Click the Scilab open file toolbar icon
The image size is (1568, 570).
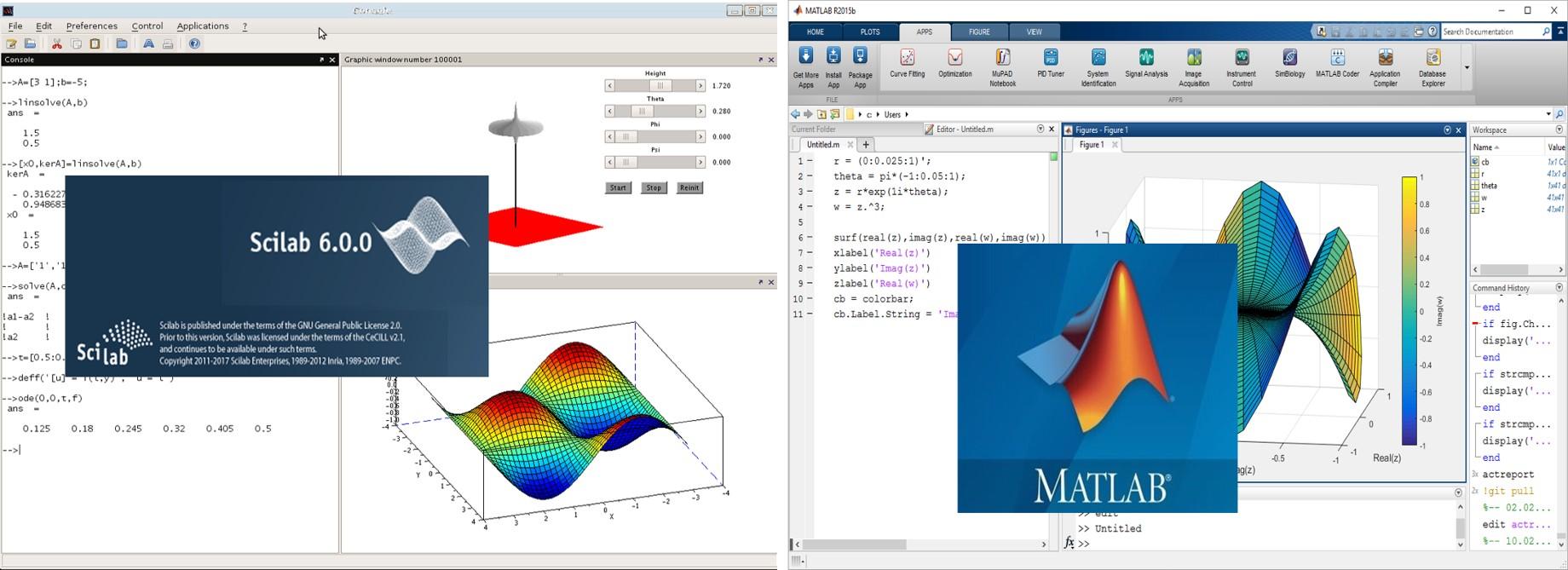click(30, 43)
